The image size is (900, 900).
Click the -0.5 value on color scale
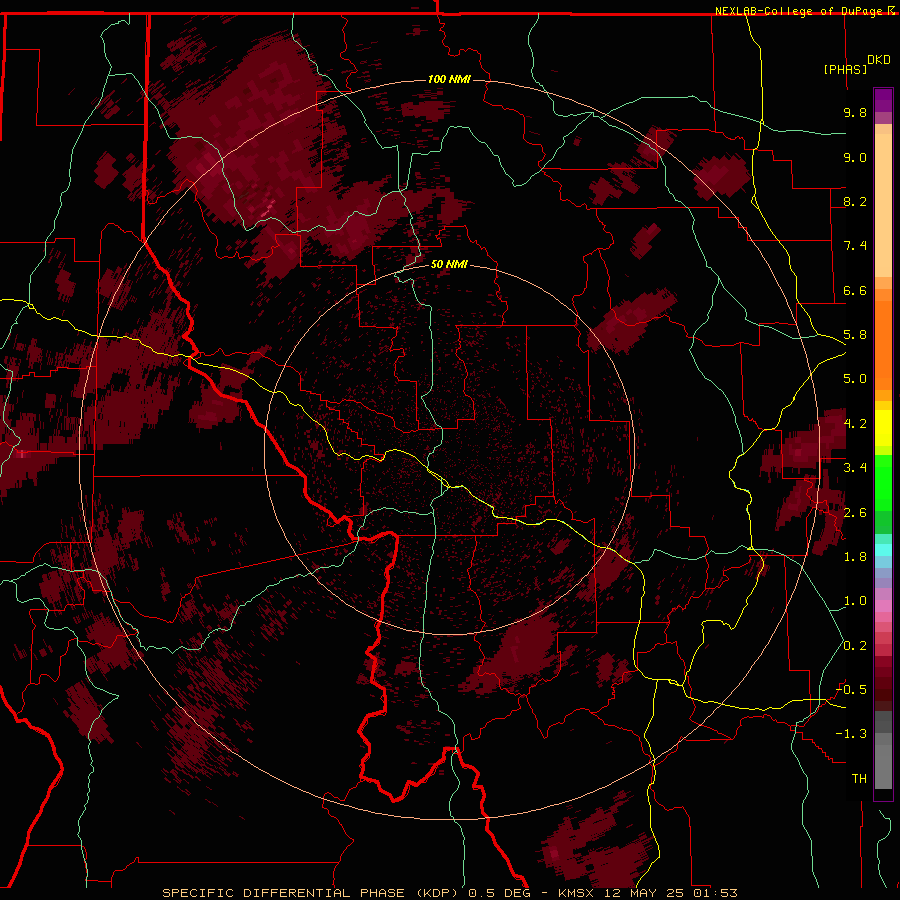851,690
